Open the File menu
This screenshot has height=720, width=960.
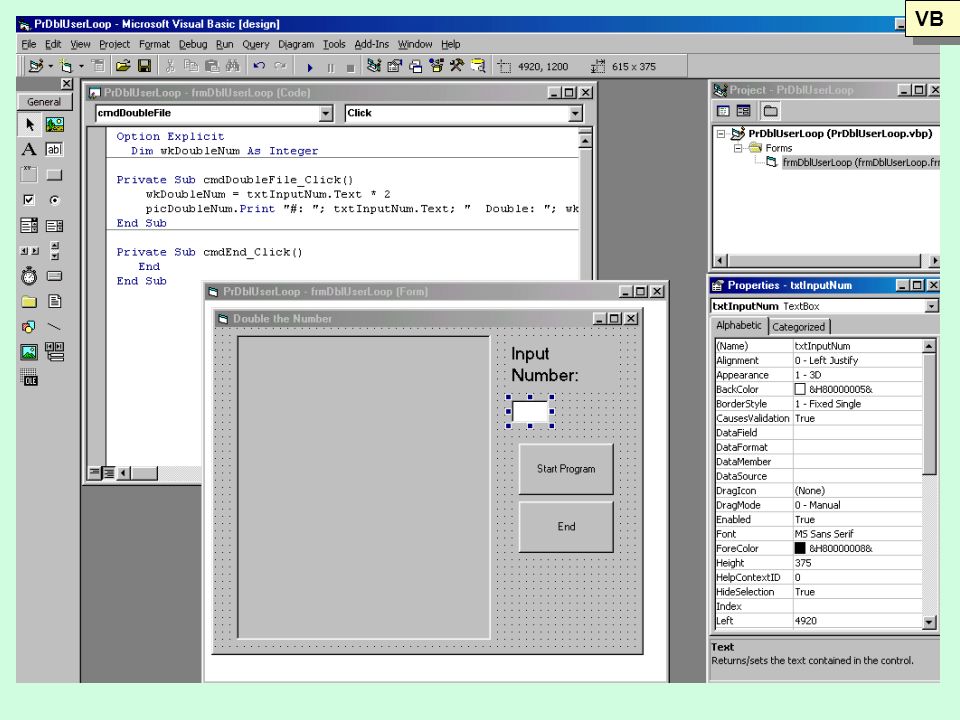click(x=29, y=44)
